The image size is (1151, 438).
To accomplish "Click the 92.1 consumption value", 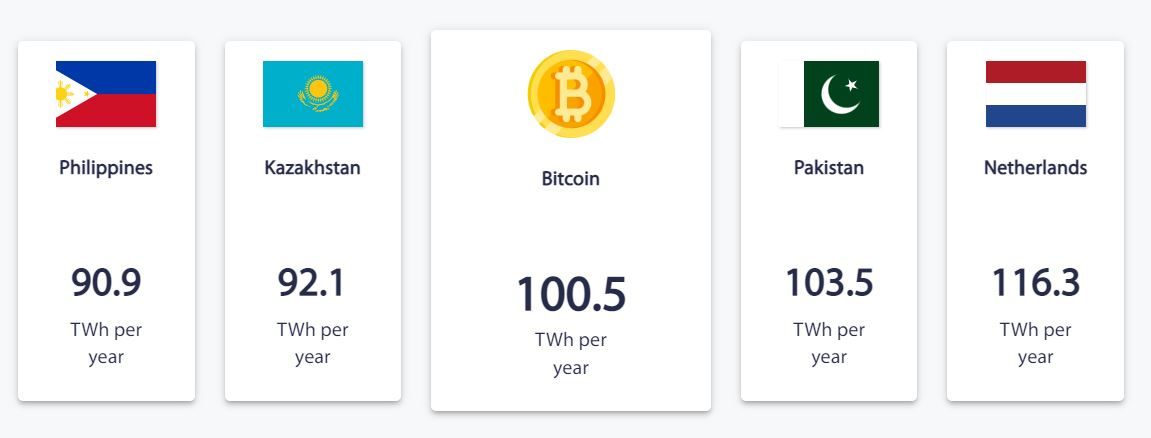I will click(311, 282).
